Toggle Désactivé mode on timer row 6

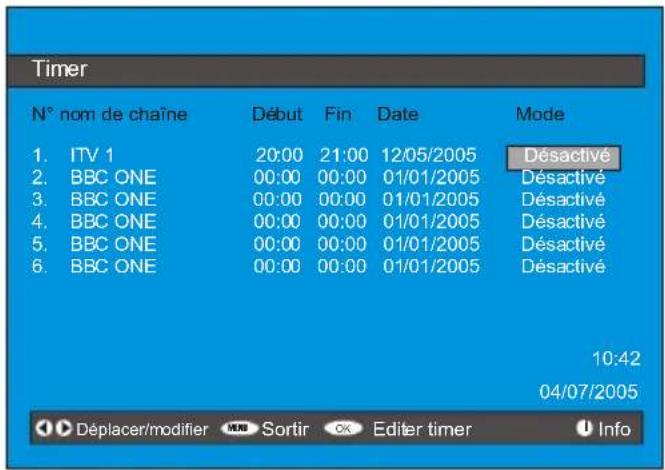[x=563, y=266]
